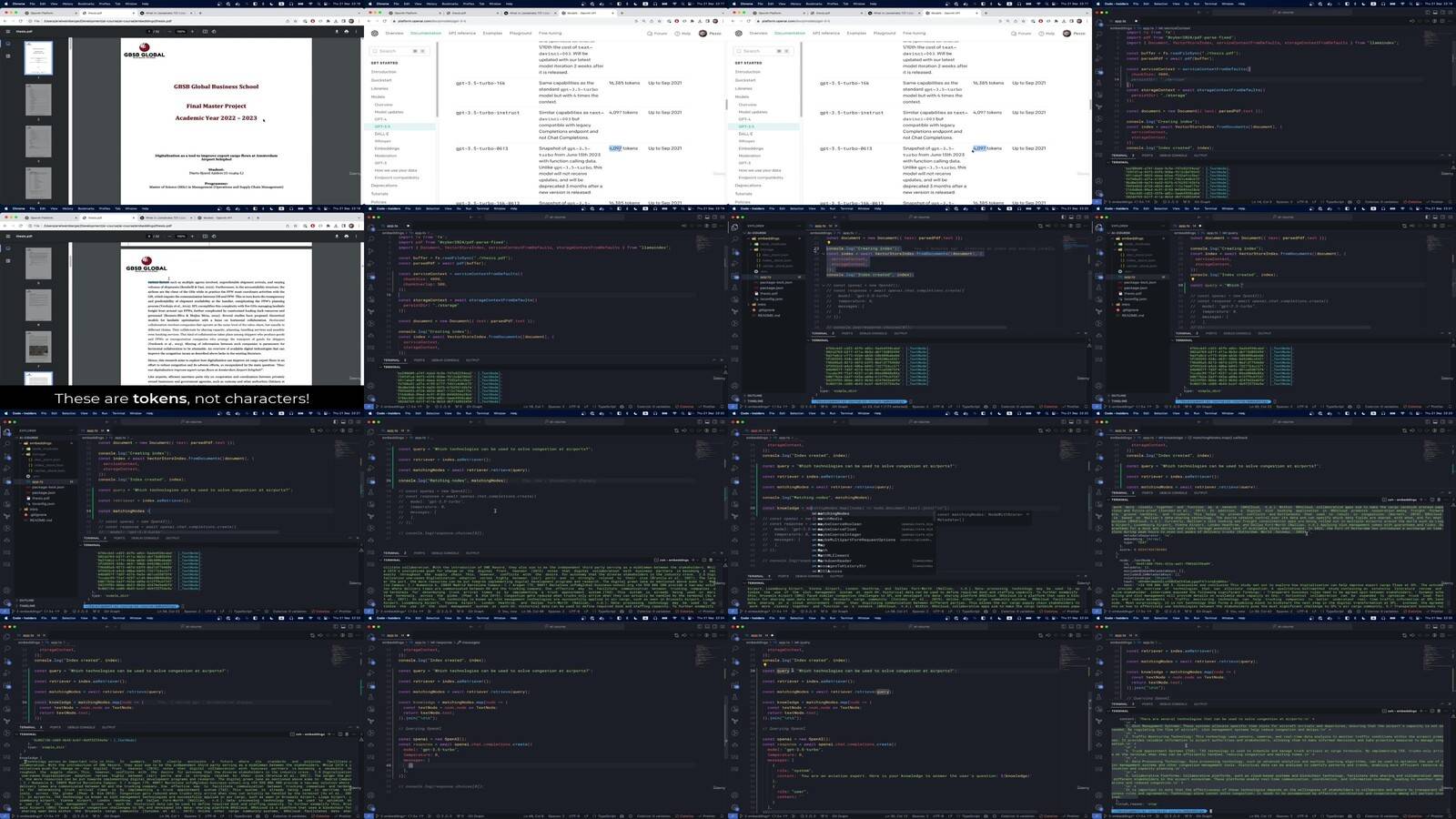This screenshot has width=1456, height=819.
Task: Open thesis.pdf in highlighted-code VS Code explorer
Action: click(768, 293)
